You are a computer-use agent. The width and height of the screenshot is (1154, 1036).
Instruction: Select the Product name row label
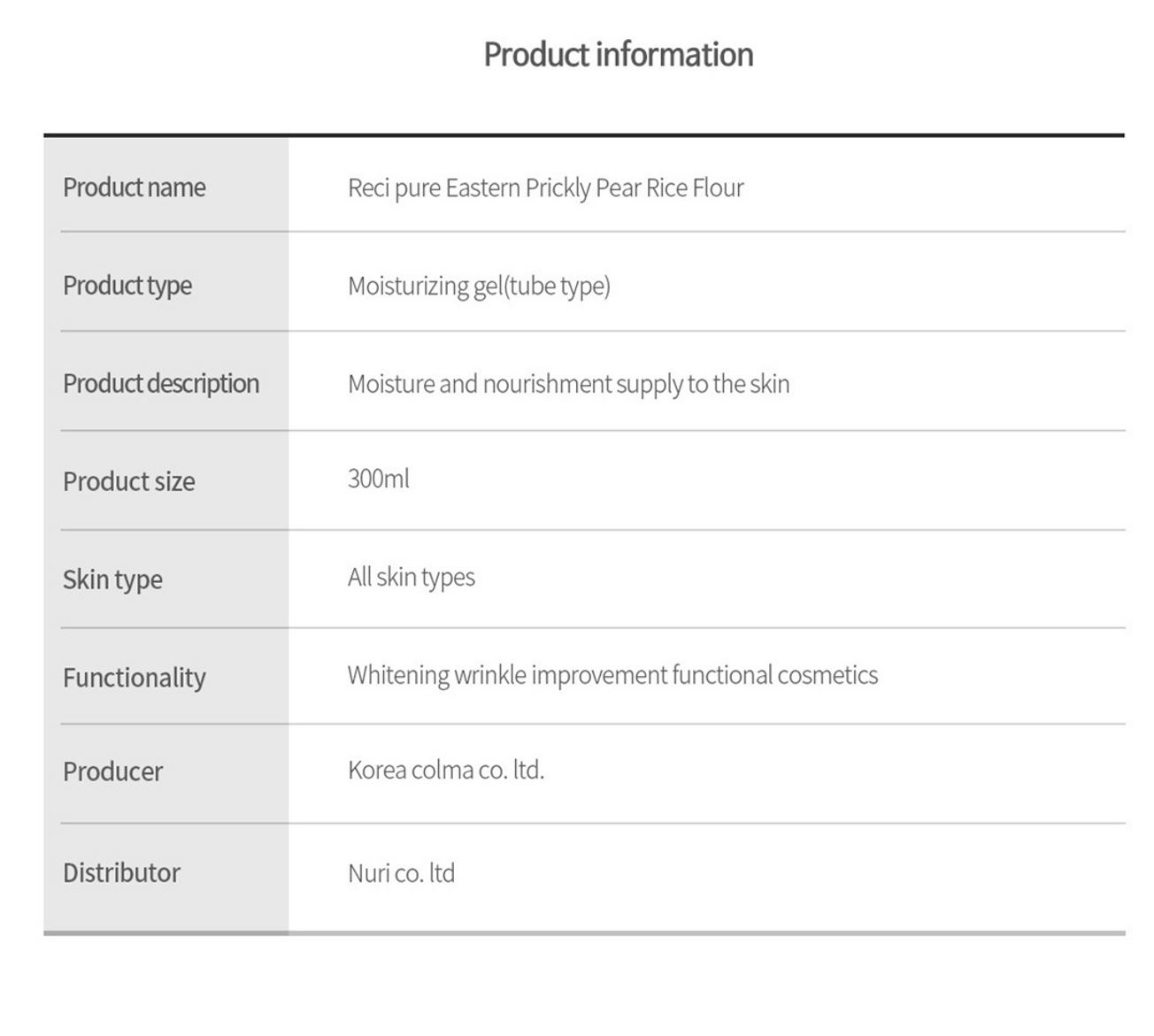tap(134, 188)
